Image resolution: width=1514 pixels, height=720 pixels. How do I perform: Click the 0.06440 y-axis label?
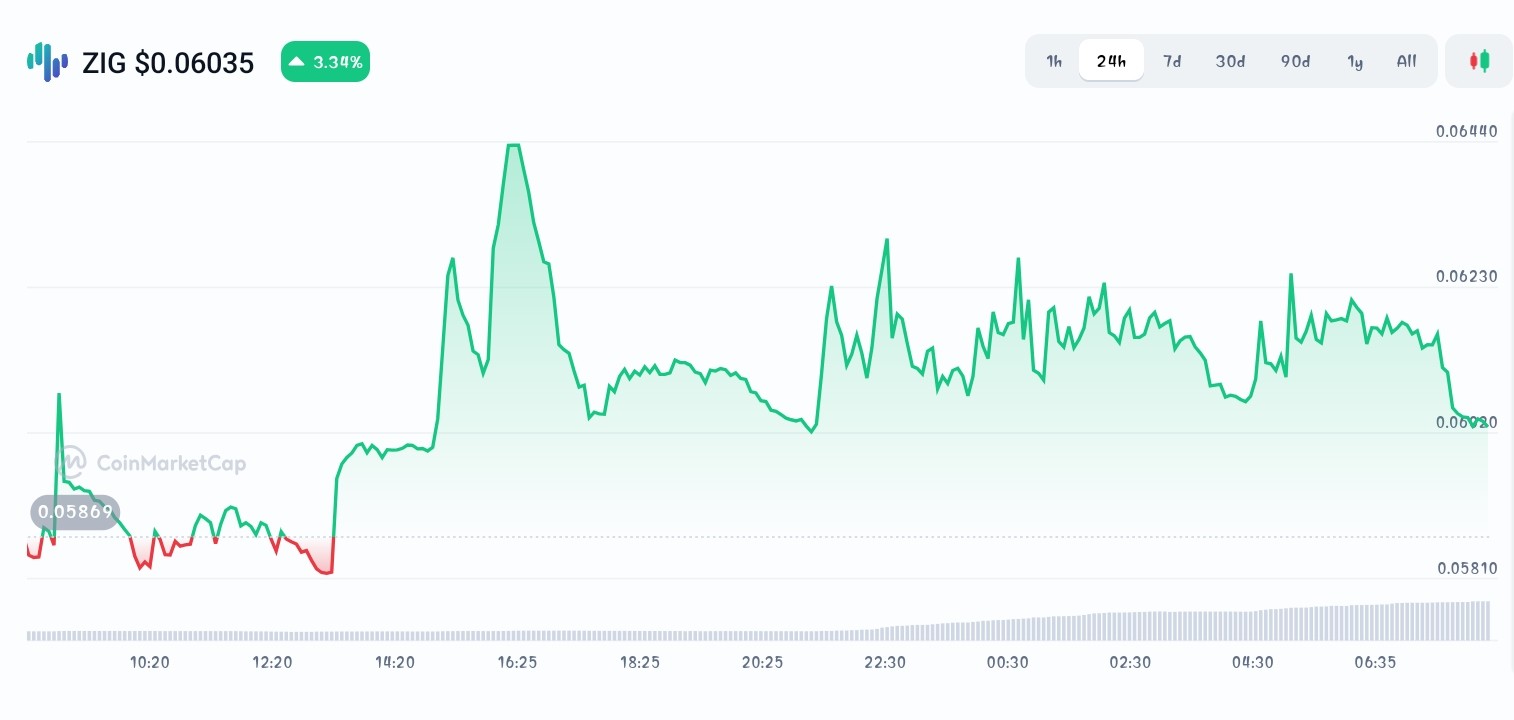1466,131
